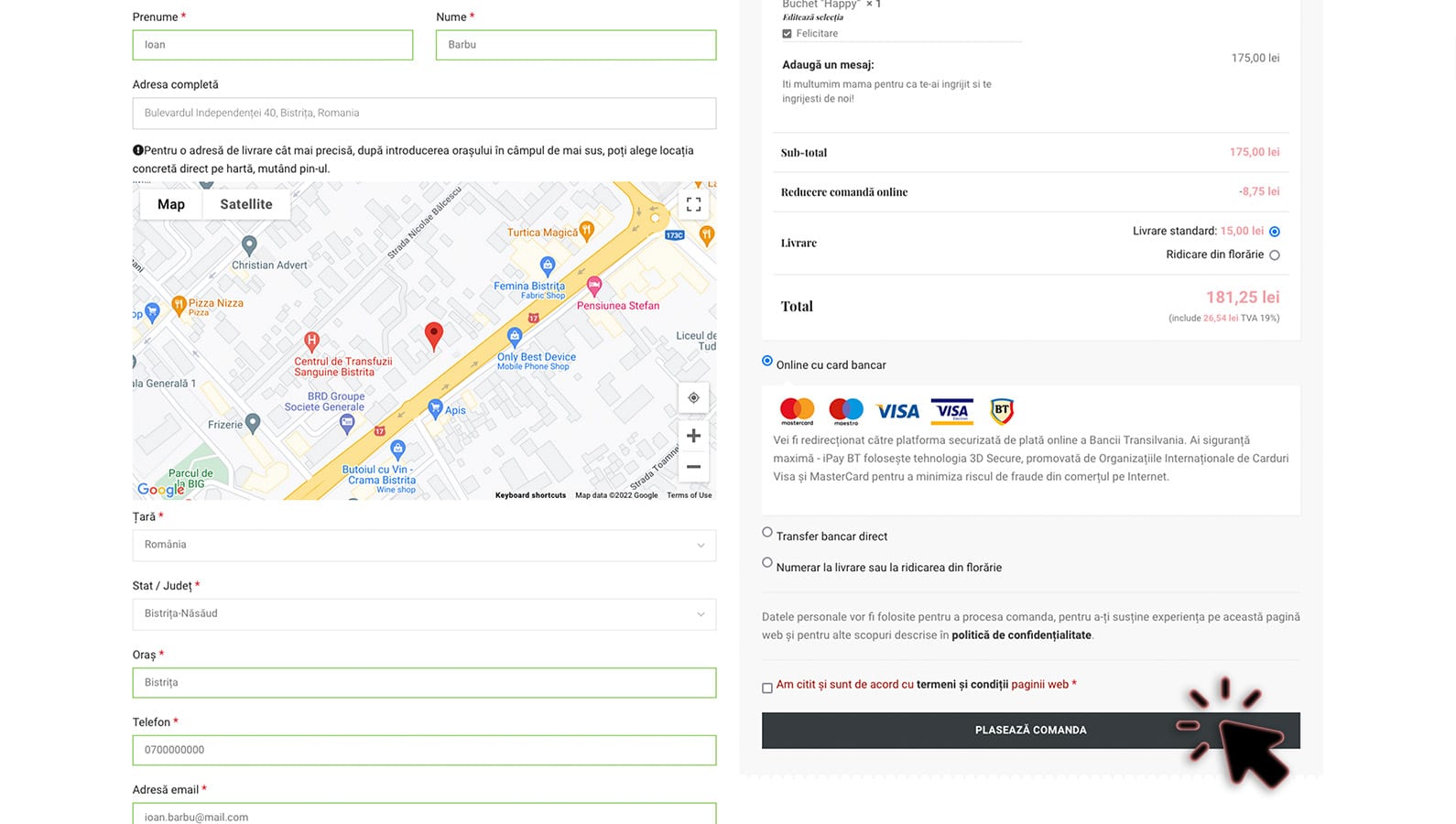
Task: Zoom in the map with plus button
Action: (x=693, y=436)
